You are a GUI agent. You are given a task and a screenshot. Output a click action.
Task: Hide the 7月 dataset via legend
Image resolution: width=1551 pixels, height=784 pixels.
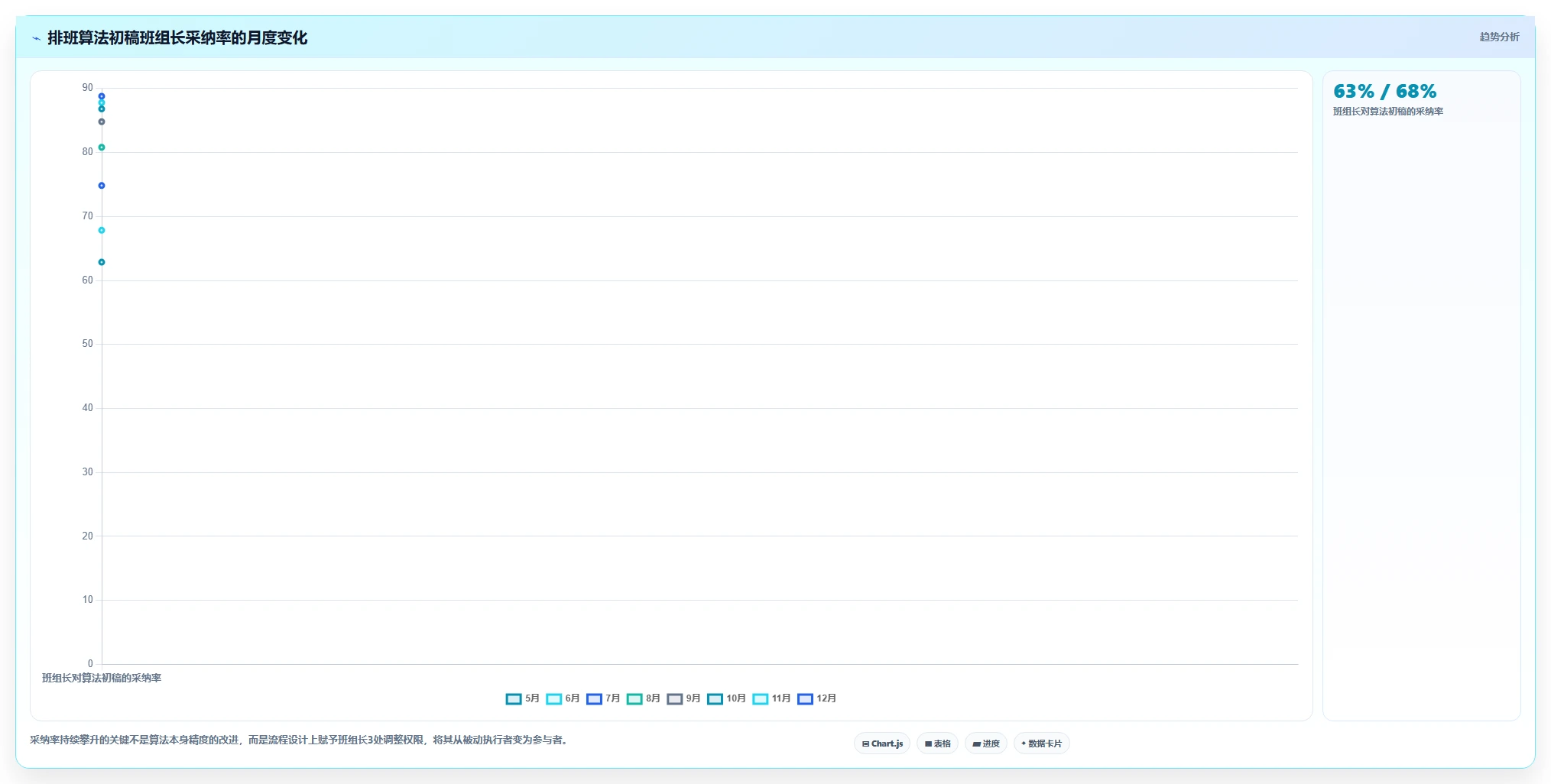tap(603, 698)
